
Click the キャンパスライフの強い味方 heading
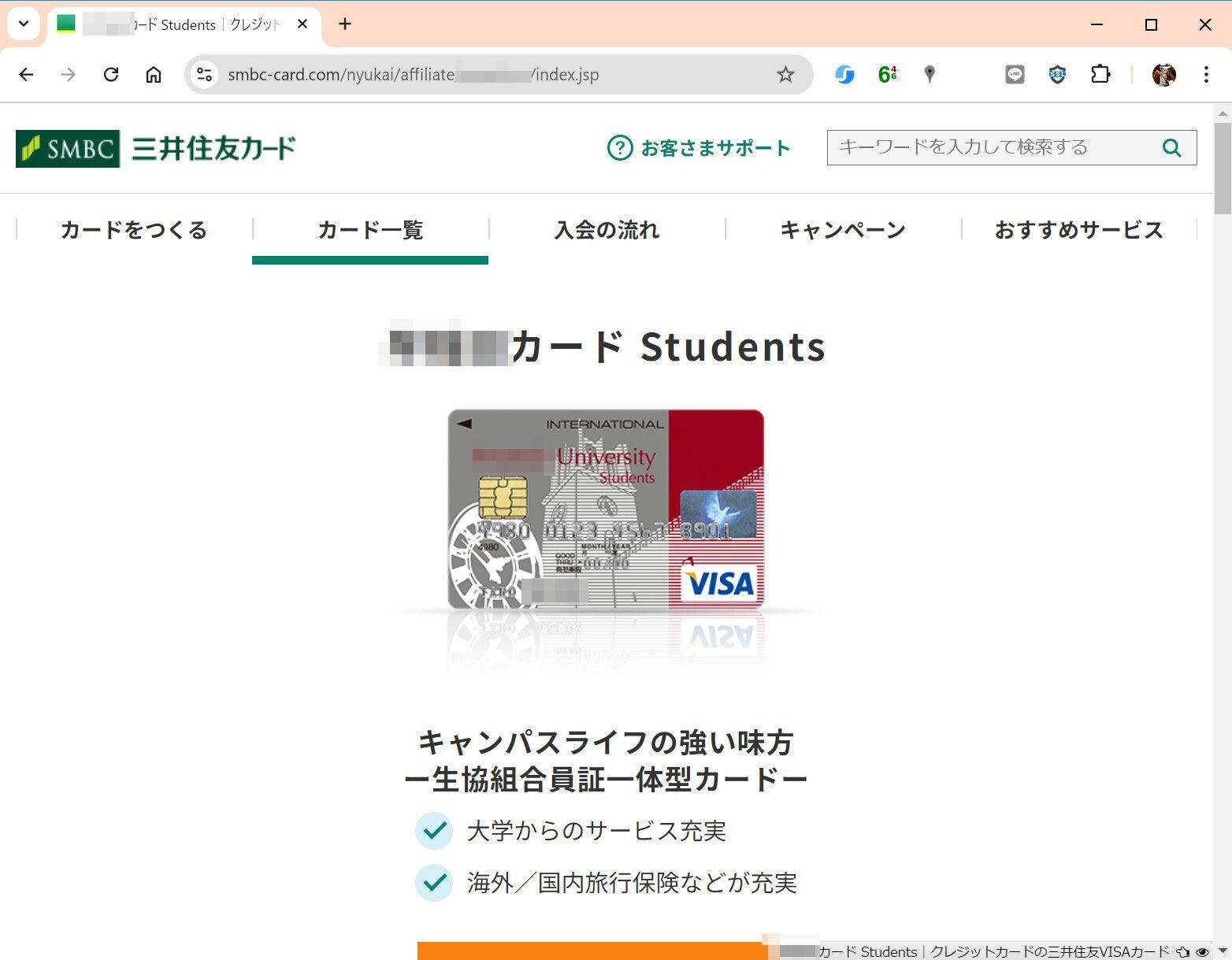(606, 742)
